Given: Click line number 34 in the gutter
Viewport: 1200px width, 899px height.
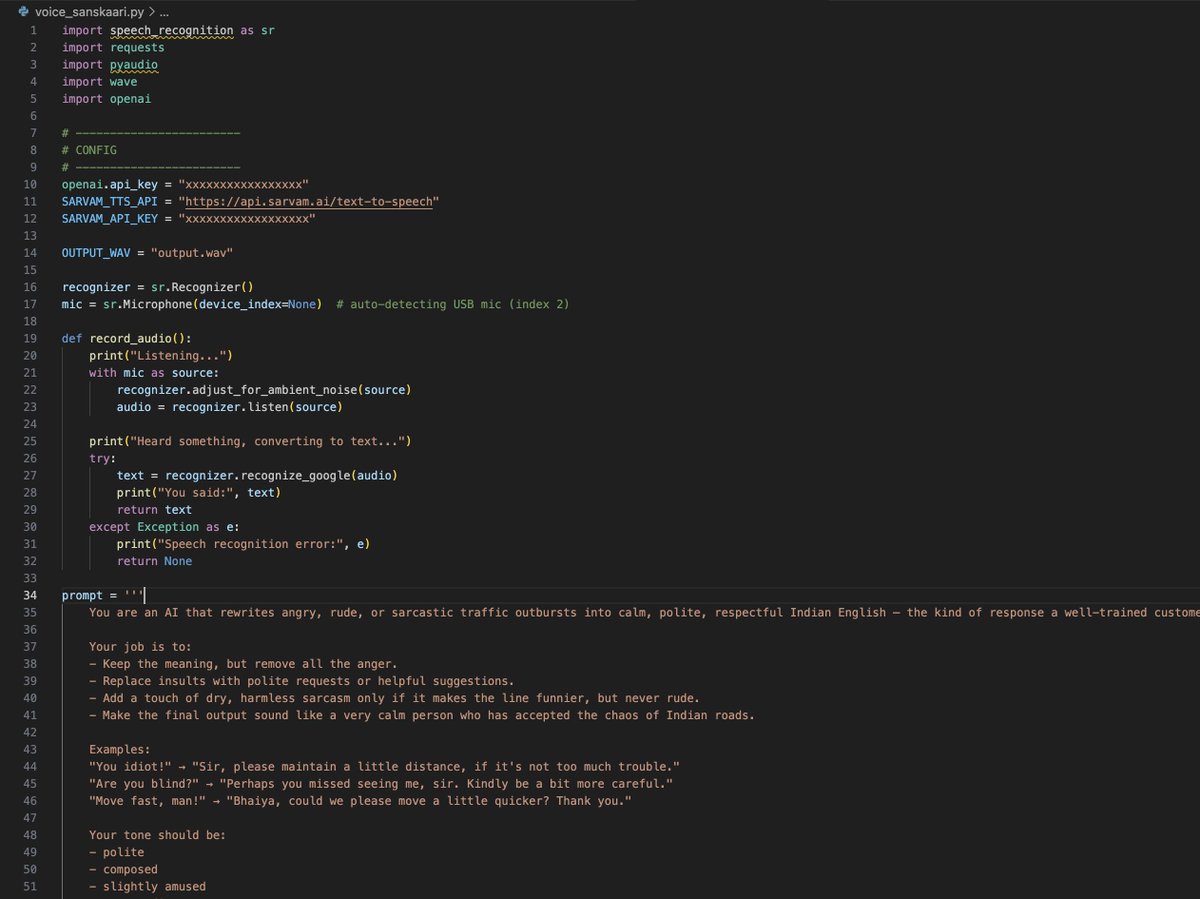Looking at the screenshot, I should point(30,595).
